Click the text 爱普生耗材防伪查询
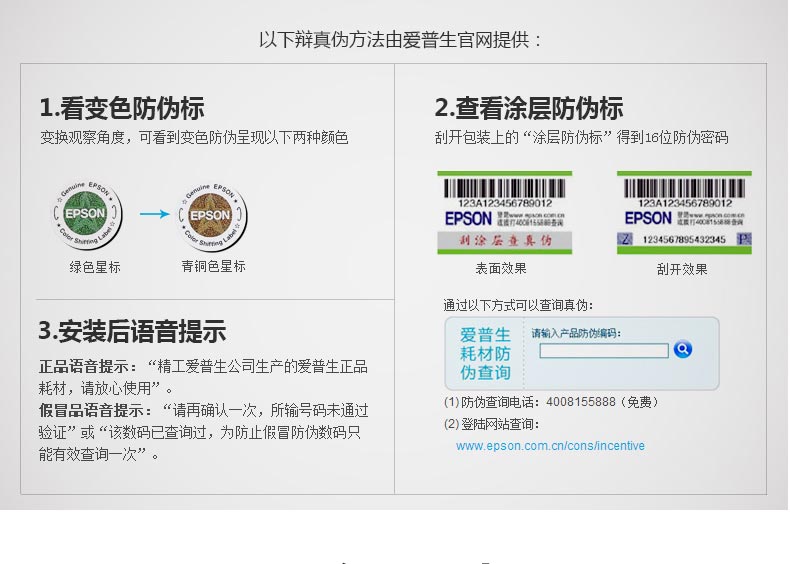790x564 pixels. click(x=485, y=353)
